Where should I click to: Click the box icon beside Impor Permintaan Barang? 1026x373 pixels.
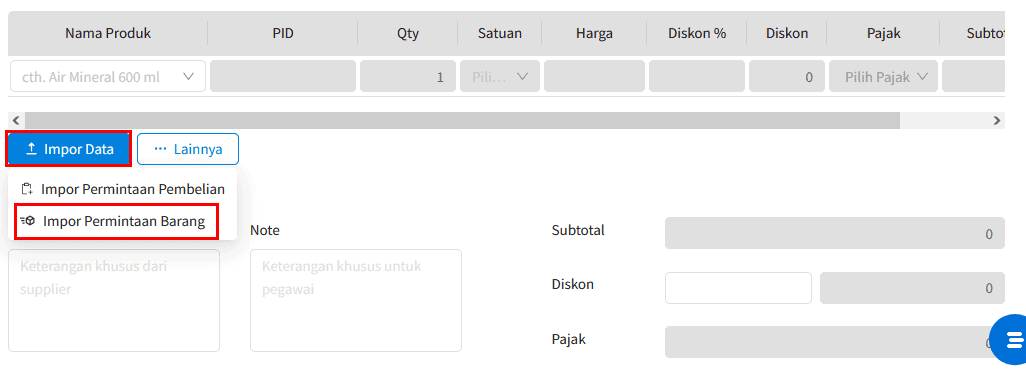(27, 221)
